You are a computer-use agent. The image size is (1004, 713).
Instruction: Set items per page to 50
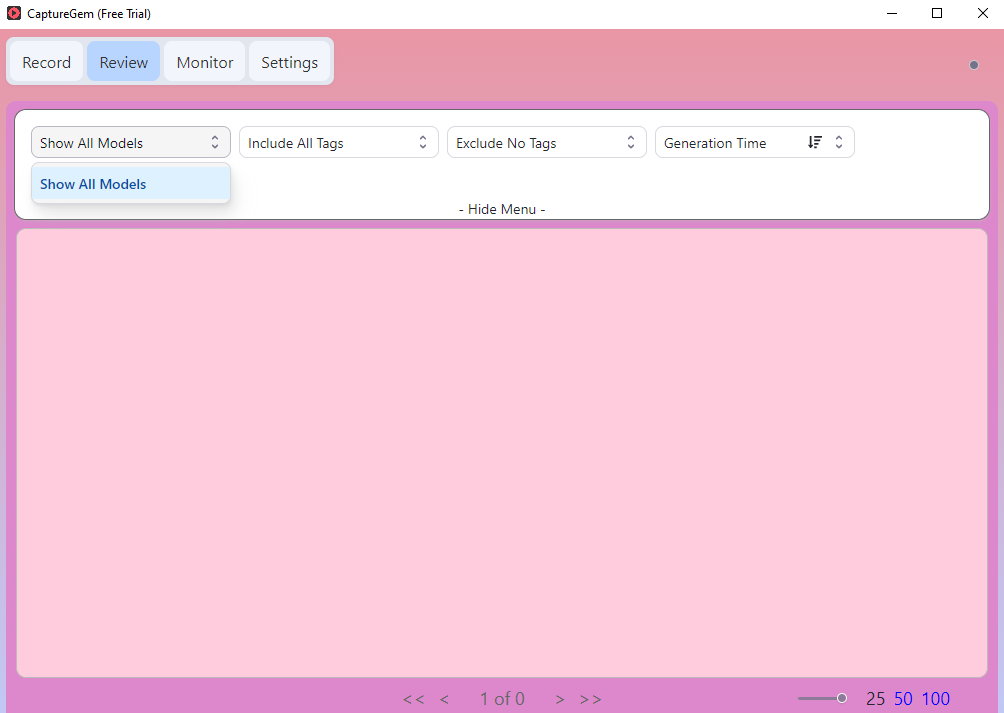903,699
